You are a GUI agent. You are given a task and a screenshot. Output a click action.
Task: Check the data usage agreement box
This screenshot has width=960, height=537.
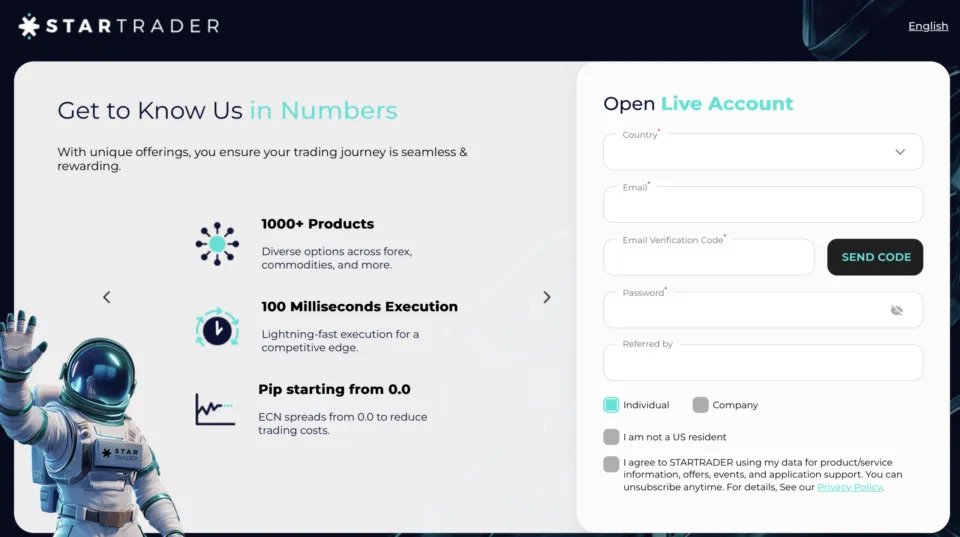tap(611, 464)
